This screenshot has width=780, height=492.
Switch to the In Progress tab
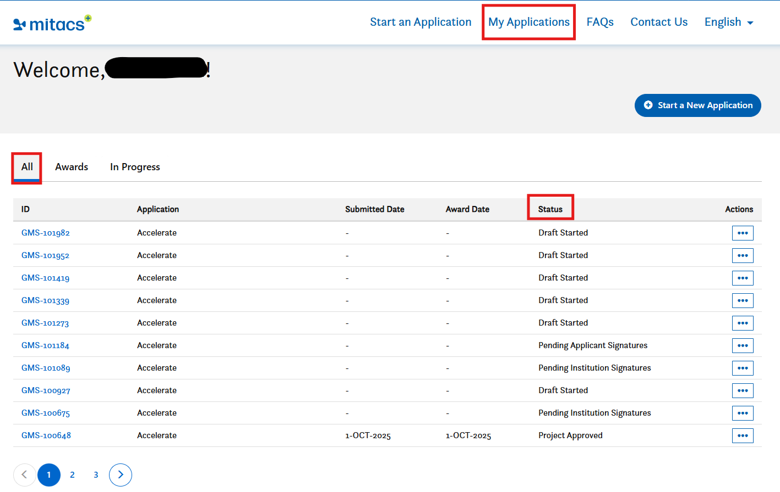(x=135, y=167)
